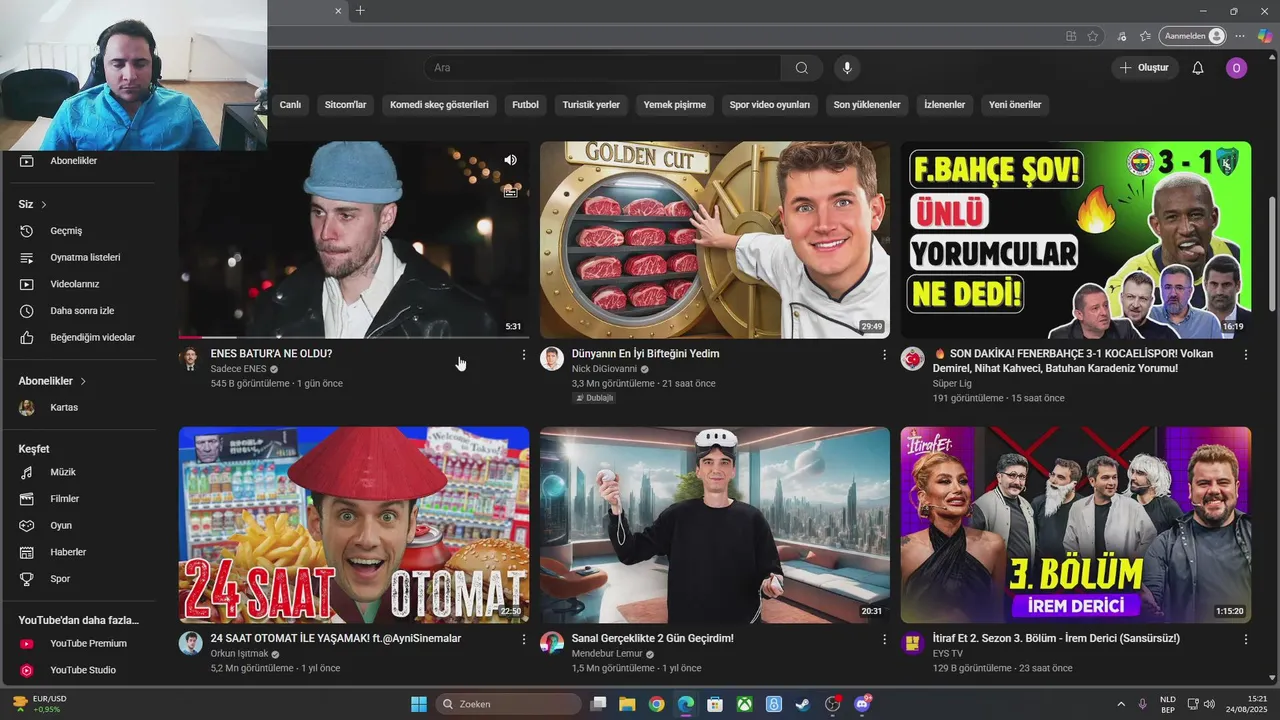This screenshot has height=720, width=1280.
Task: Start voice search with the microphone icon
Action: [847, 68]
